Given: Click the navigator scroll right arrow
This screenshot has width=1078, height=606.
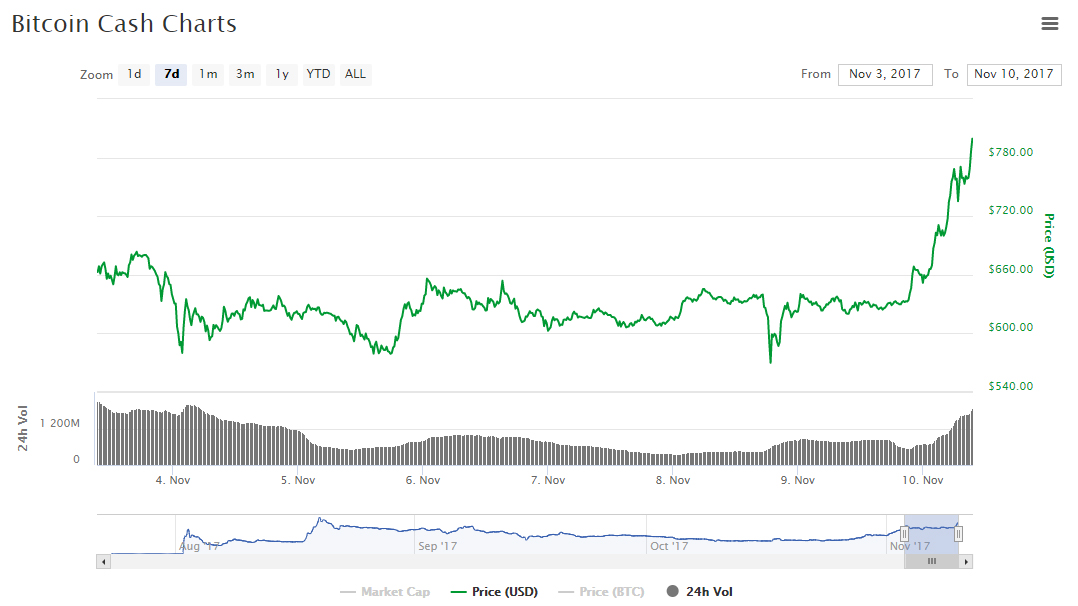Looking at the screenshot, I should pos(966,562).
